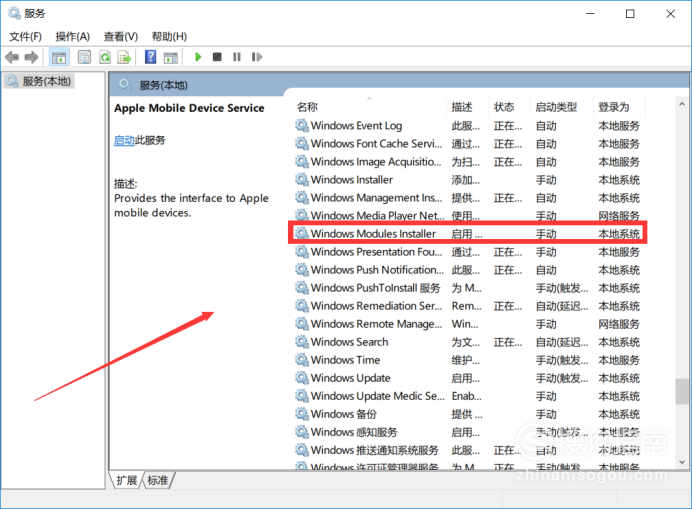Viewport: 692px width, 509px height.
Task: Select Windows Update Medic Service row
Action: [468, 396]
